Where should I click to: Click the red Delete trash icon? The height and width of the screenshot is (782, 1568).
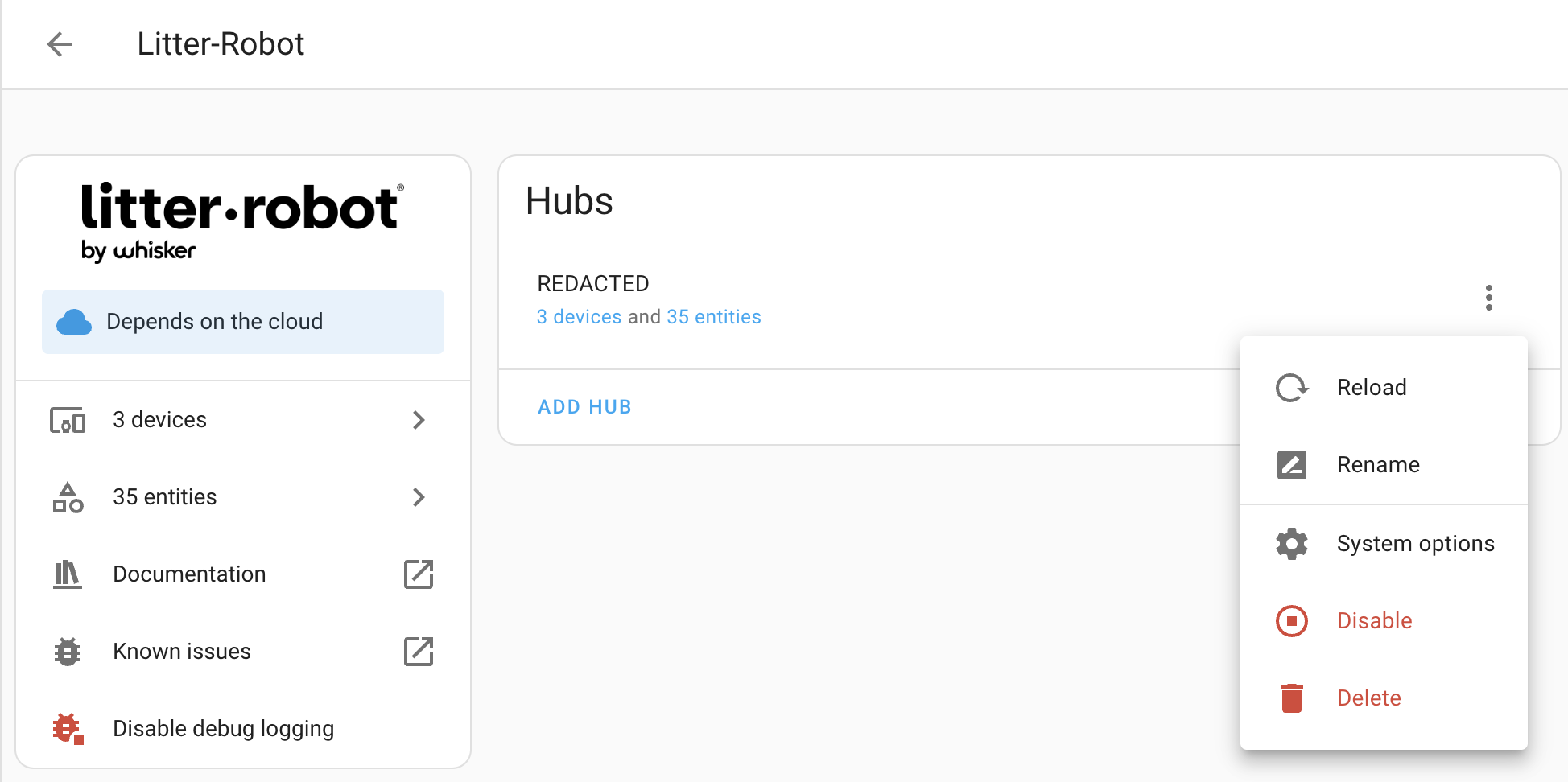click(1292, 698)
